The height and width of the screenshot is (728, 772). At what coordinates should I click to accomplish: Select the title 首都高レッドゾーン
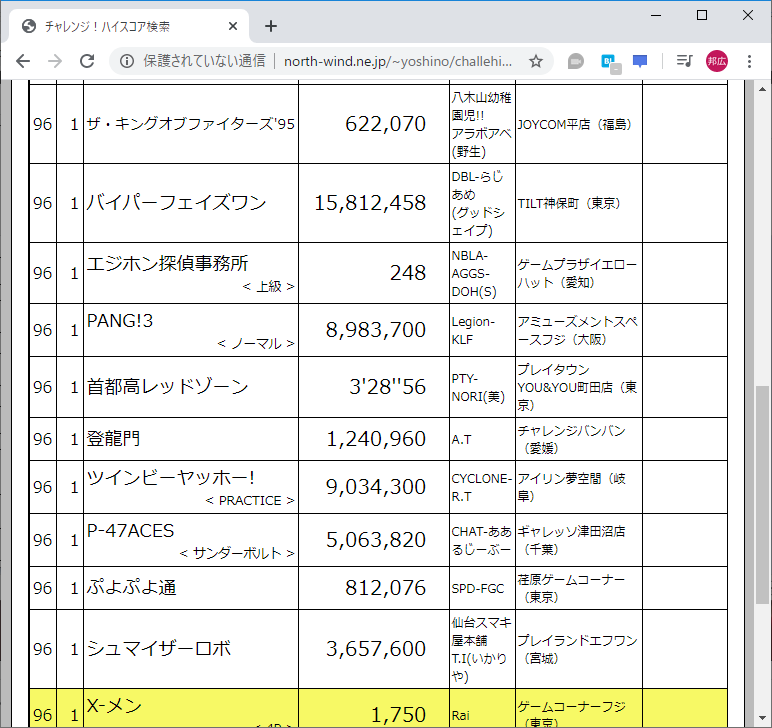tap(167, 387)
